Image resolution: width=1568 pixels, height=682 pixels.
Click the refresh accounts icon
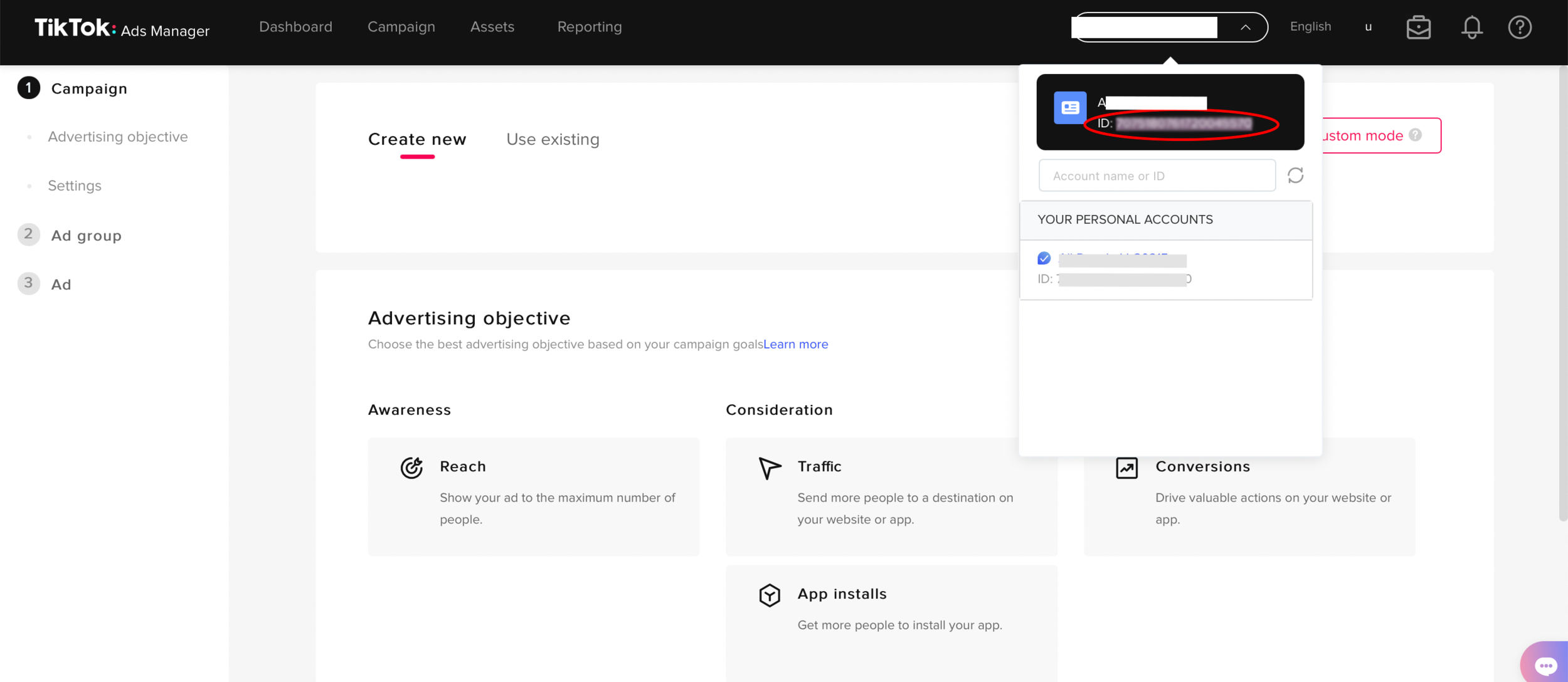[x=1295, y=176]
